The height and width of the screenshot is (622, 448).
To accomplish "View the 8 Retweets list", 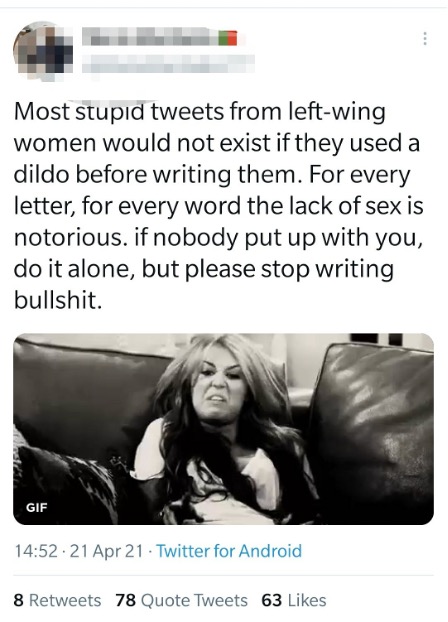I will tap(57, 600).
